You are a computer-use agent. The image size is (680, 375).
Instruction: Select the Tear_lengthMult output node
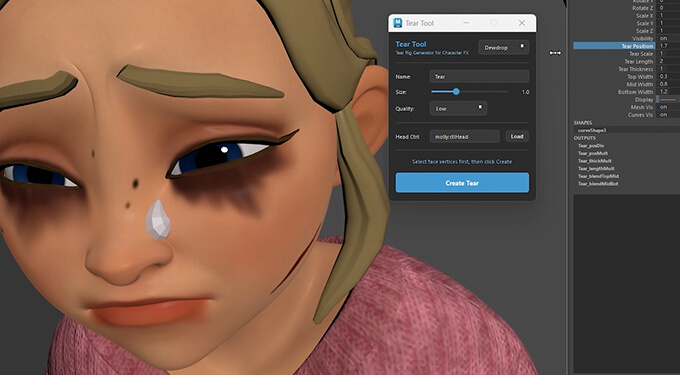coord(596,168)
